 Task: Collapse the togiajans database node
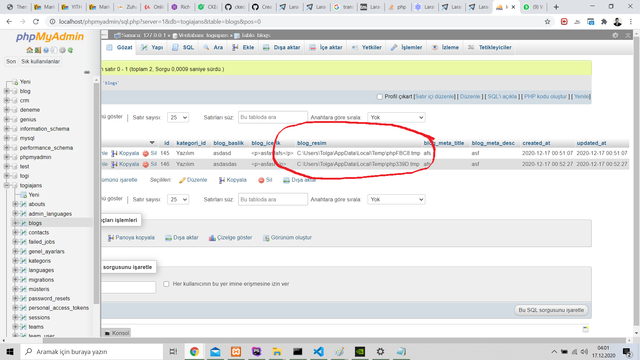click(7, 185)
